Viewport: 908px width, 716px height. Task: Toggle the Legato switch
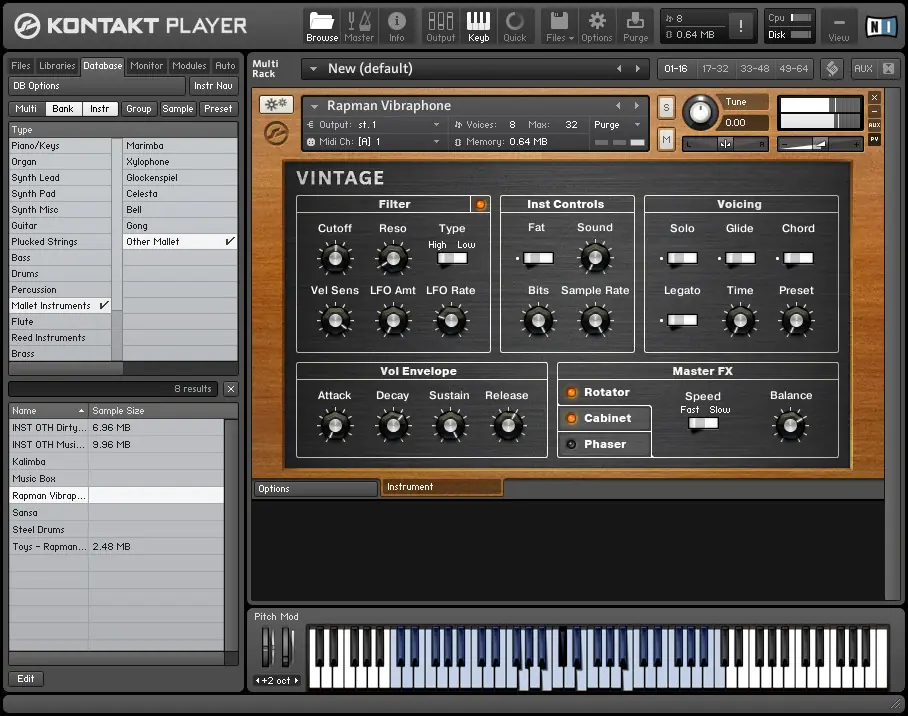[682, 320]
